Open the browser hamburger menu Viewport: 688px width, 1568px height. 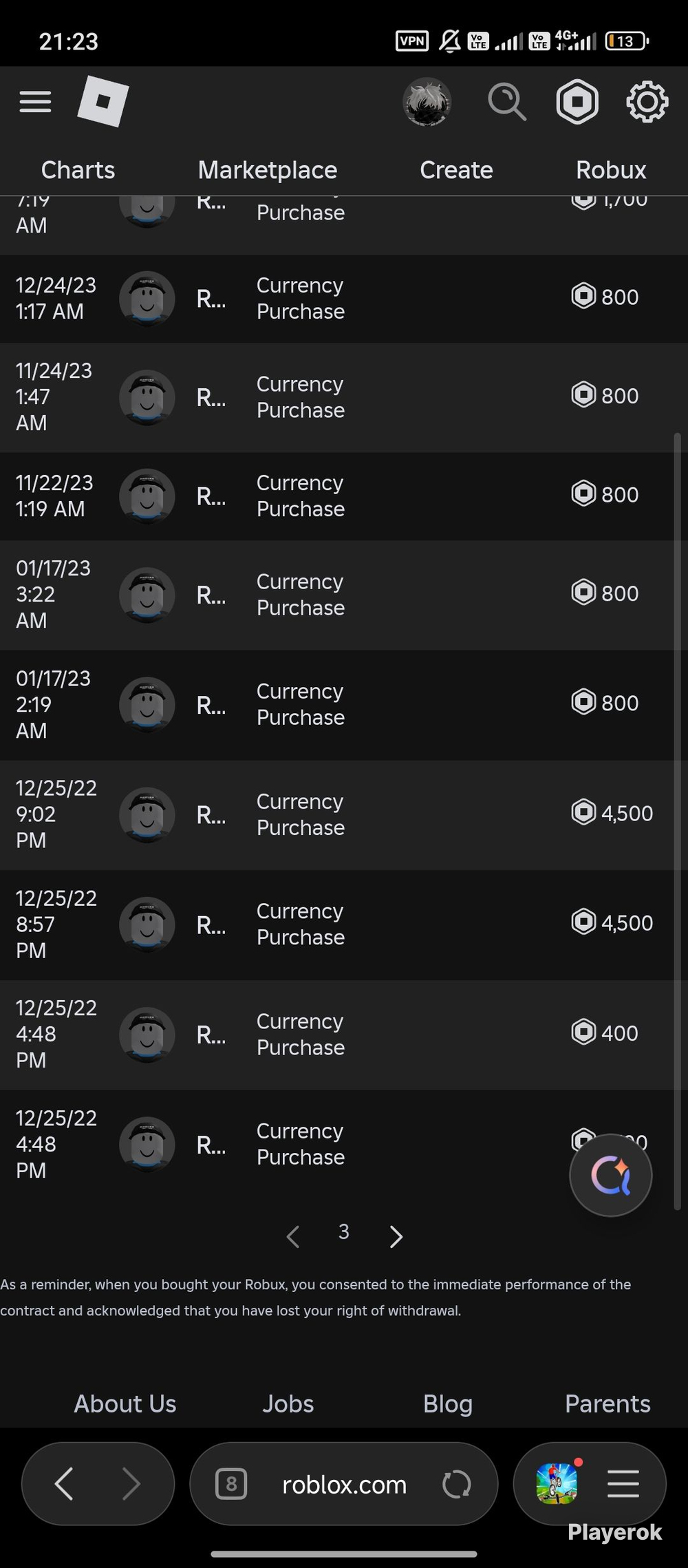tap(623, 1484)
